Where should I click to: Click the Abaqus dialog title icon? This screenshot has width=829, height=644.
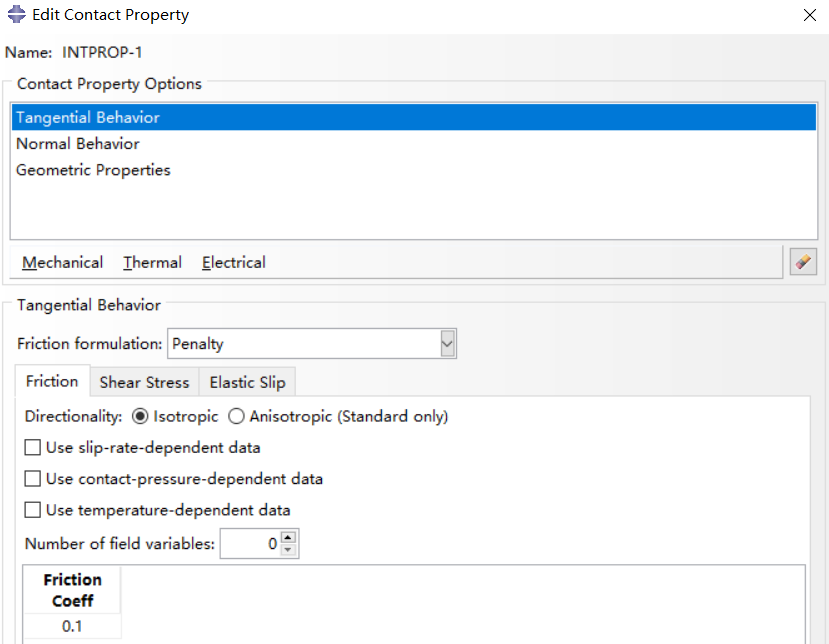[16, 14]
